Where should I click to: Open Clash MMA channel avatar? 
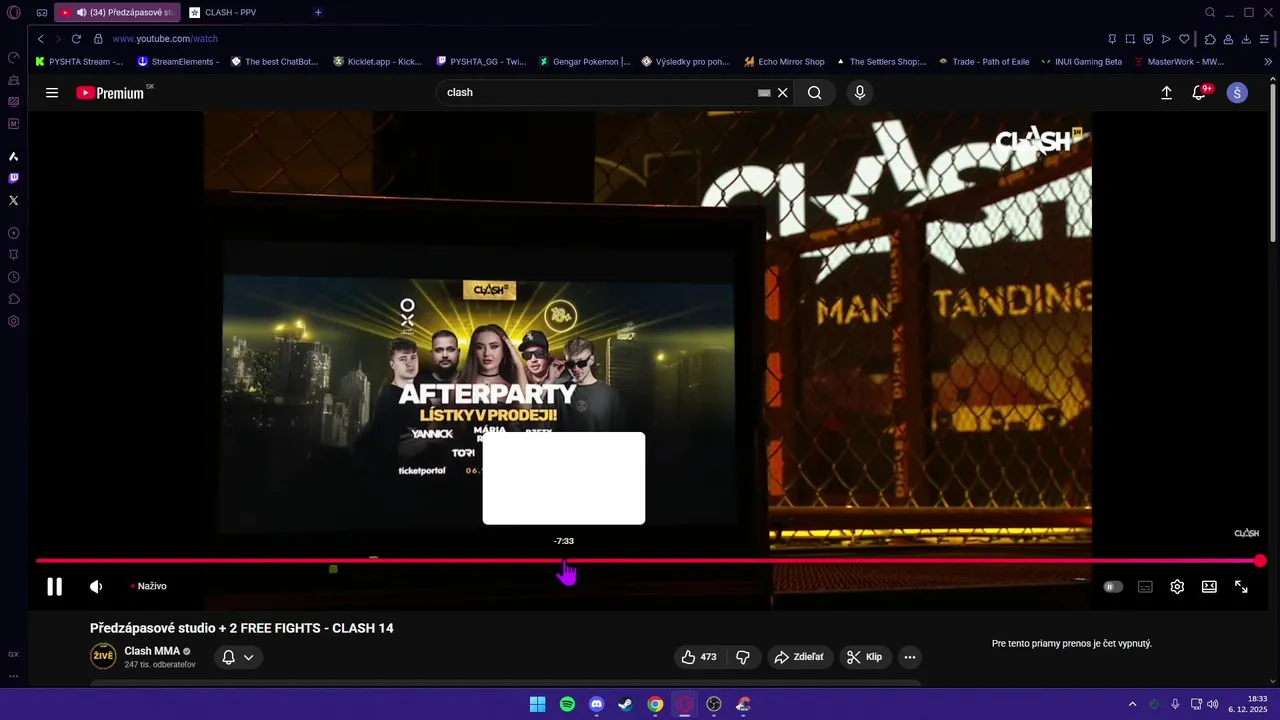click(103, 656)
